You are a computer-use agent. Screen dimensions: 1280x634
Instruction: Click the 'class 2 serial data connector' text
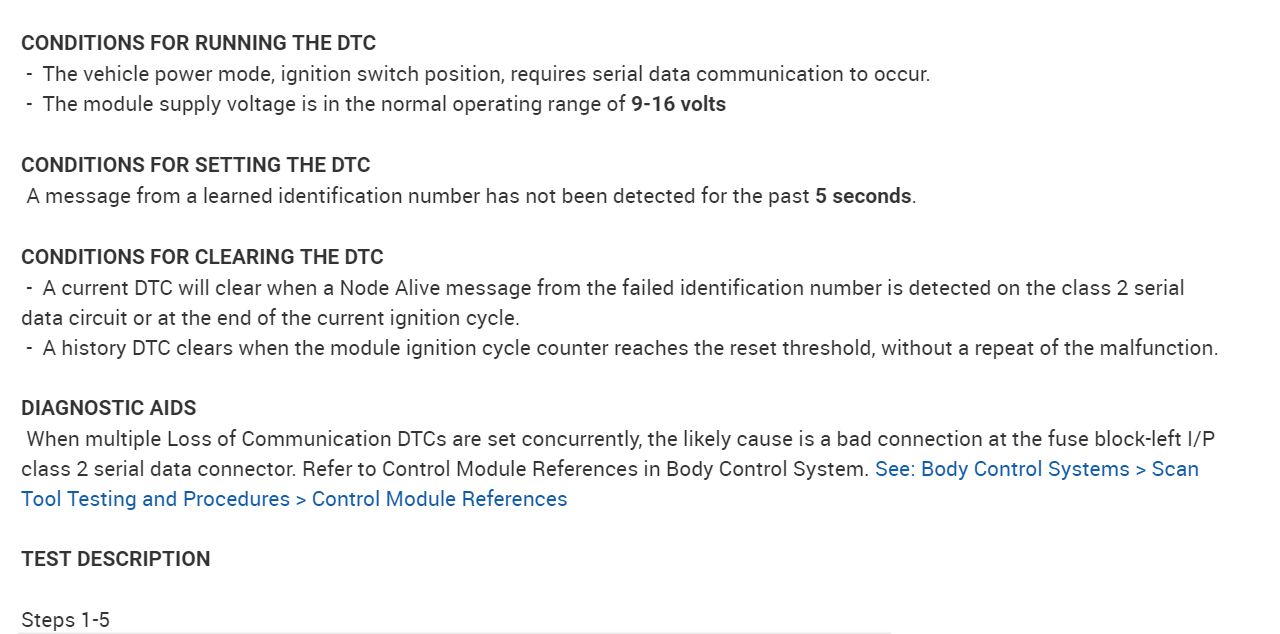tap(158, 469)
